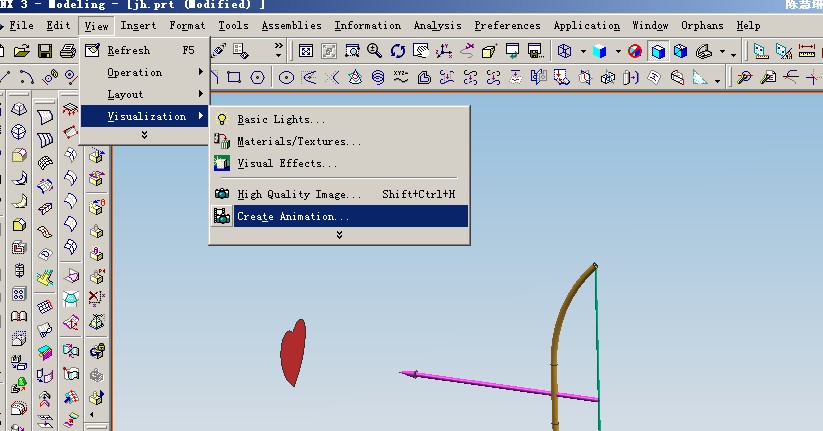
Task: Click the helix curve icon
Action: click(377, 77)
